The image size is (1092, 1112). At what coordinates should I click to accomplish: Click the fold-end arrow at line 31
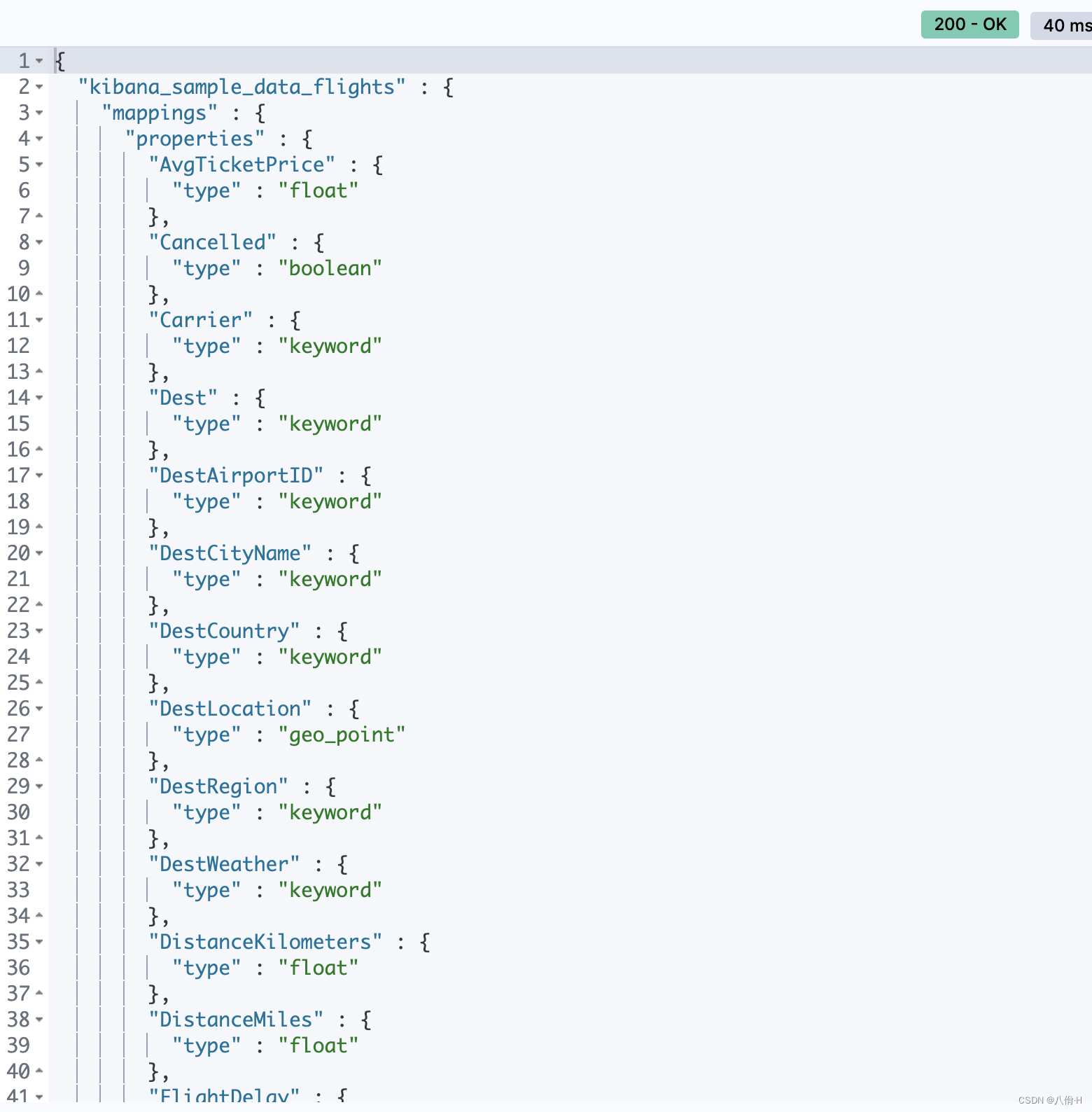point(39,838)
